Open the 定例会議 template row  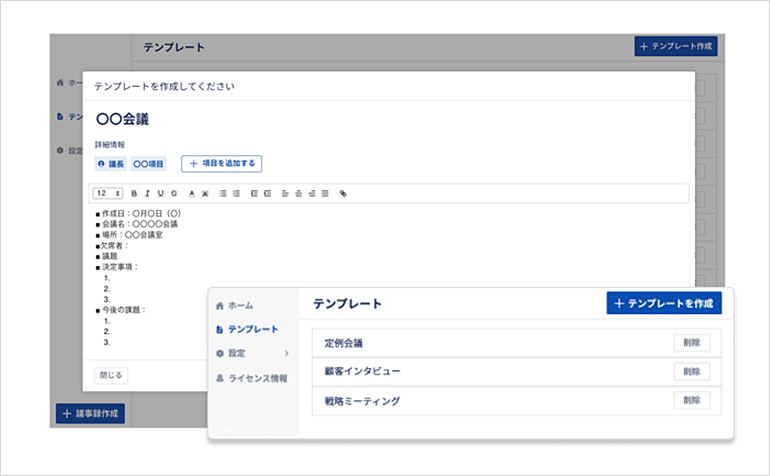click(517, 343)
